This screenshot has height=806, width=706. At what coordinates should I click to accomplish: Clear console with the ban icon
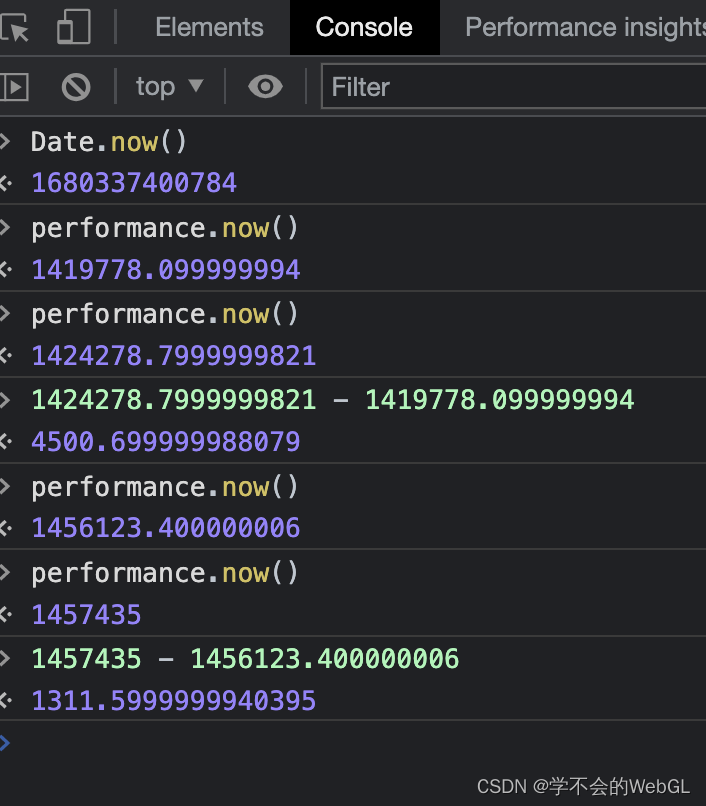tap(76, 87)
